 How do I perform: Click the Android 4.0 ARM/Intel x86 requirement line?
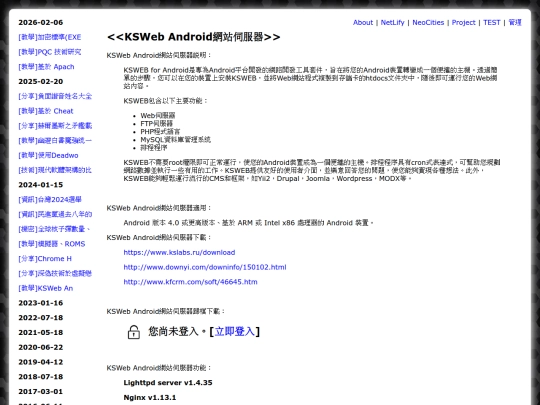click(x=248, y=223)
